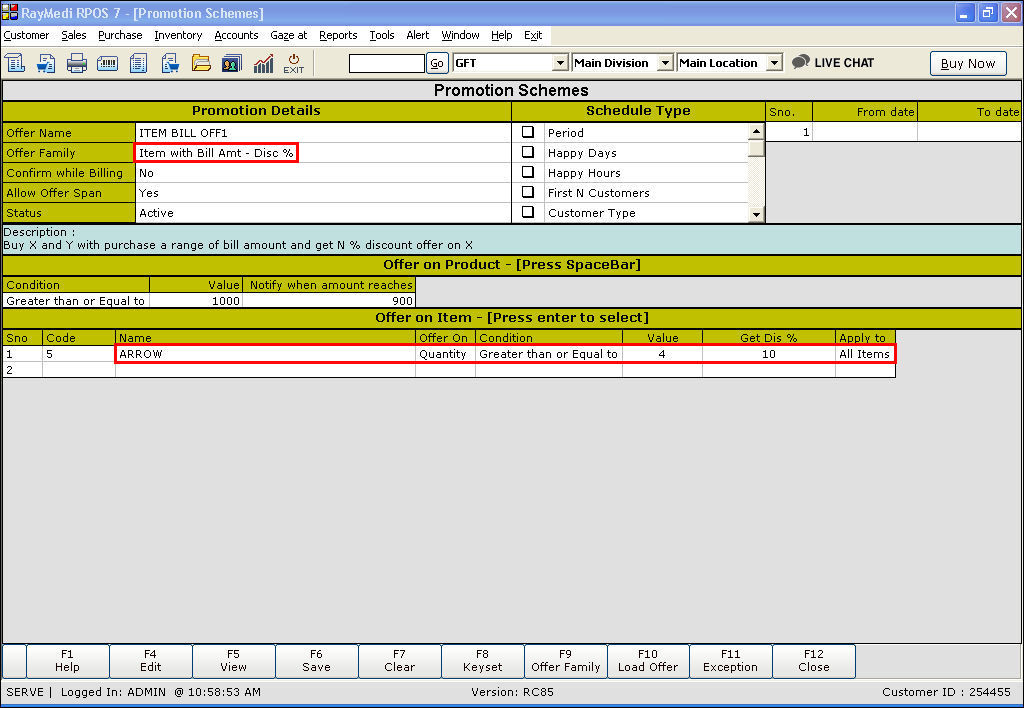Open the Main Division dropdown
The image size is (1024, 708).
coord(665,63)
